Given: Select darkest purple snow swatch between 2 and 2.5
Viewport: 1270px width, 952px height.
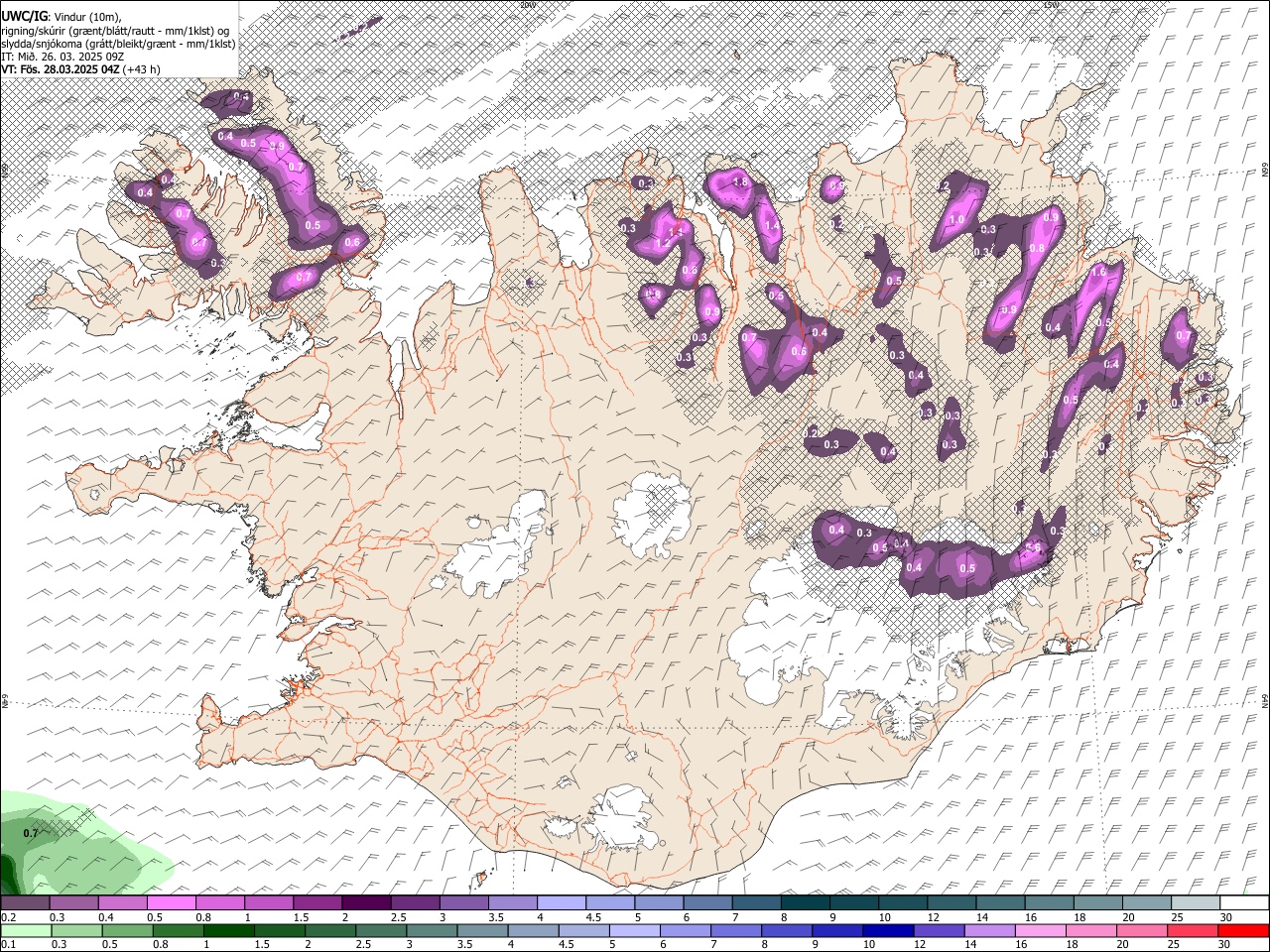Looking at the screenshot, I should point(366,902).
